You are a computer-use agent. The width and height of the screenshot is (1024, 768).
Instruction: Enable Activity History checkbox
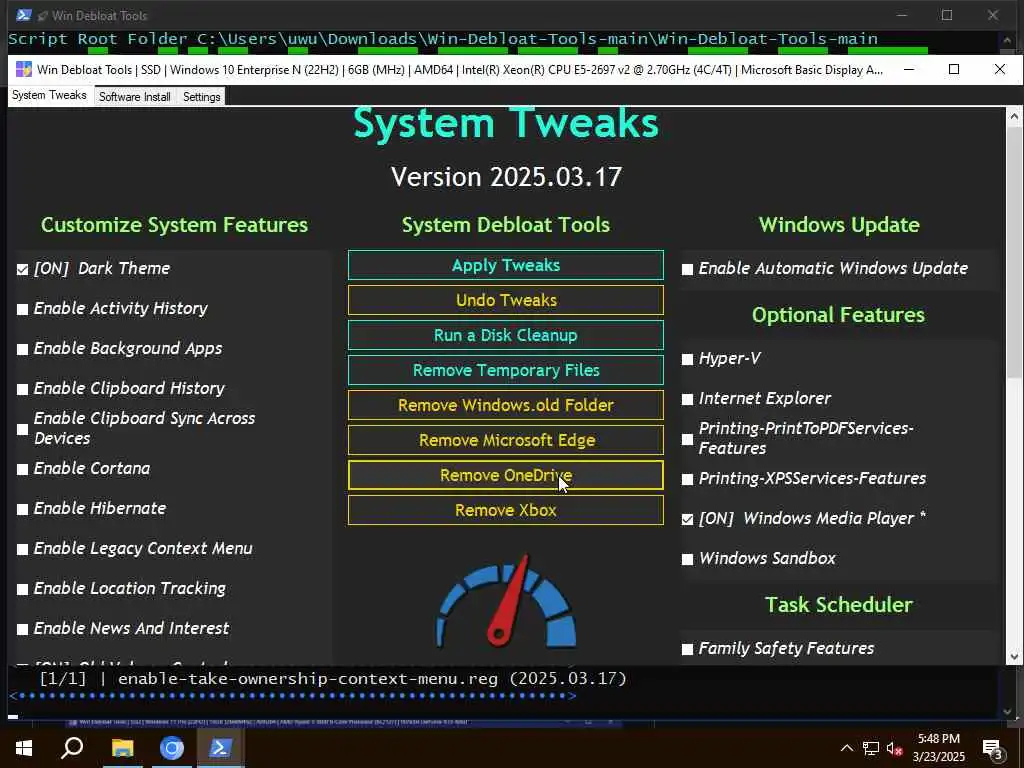click(x=23, y=309)
